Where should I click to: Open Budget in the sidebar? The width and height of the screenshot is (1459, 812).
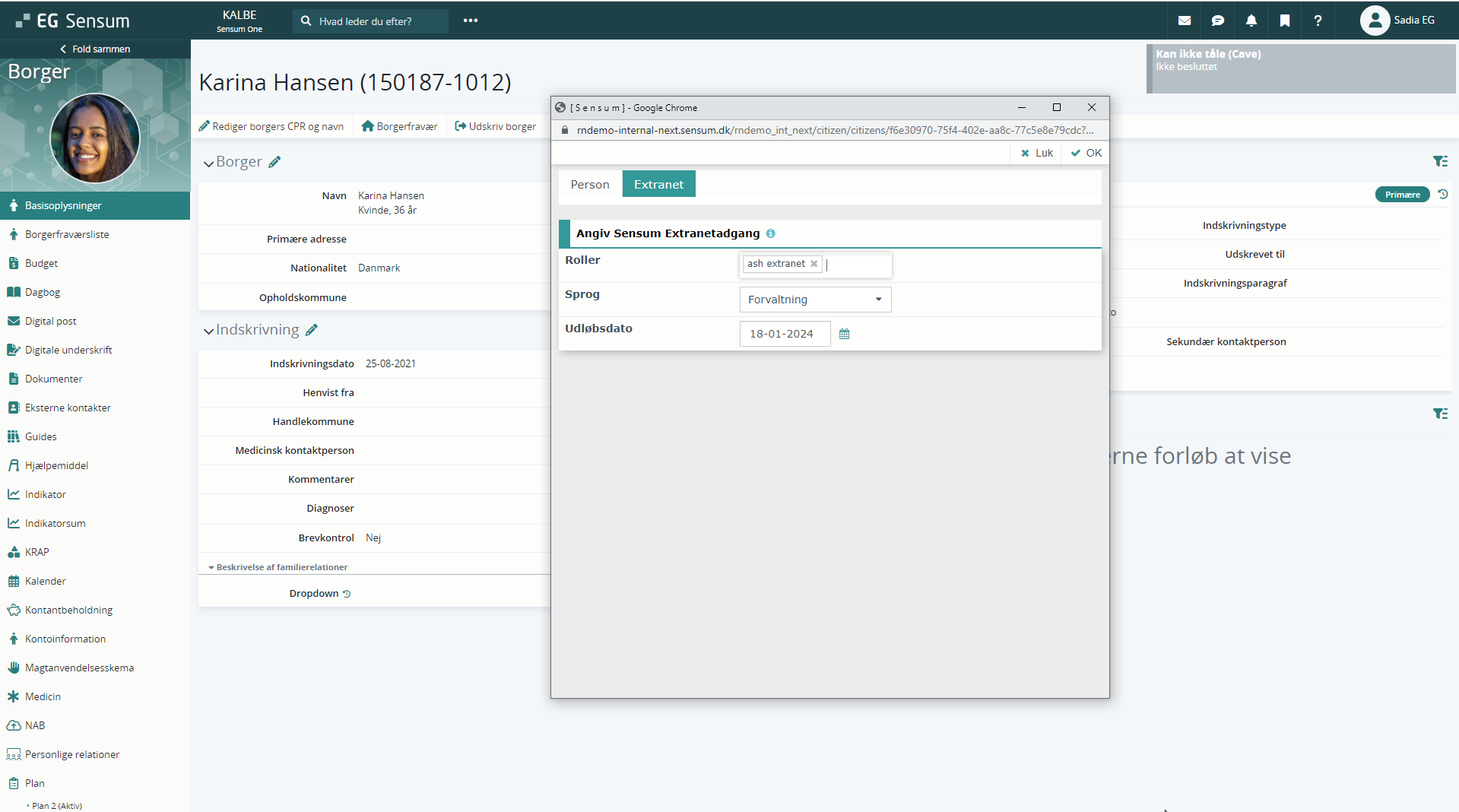pos(95,263)
